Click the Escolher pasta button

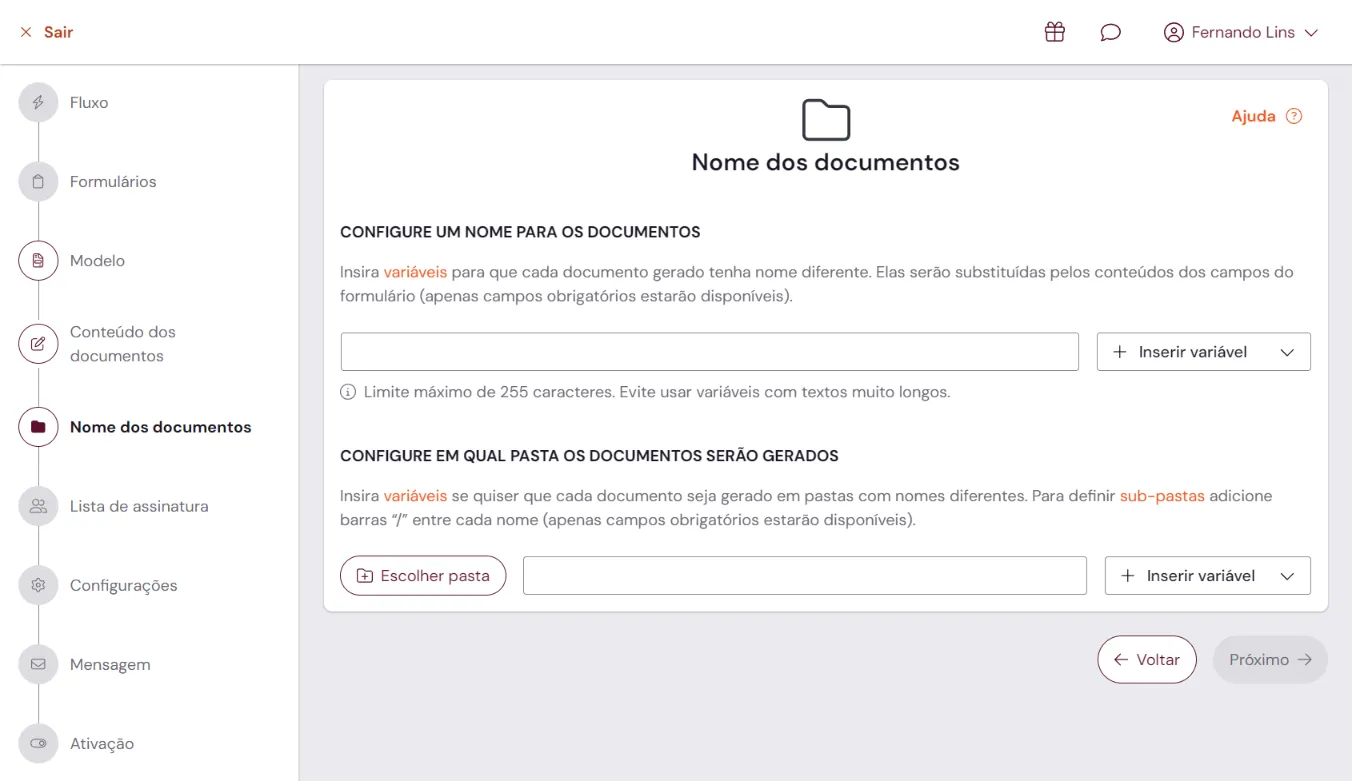[x=423, y=575]
